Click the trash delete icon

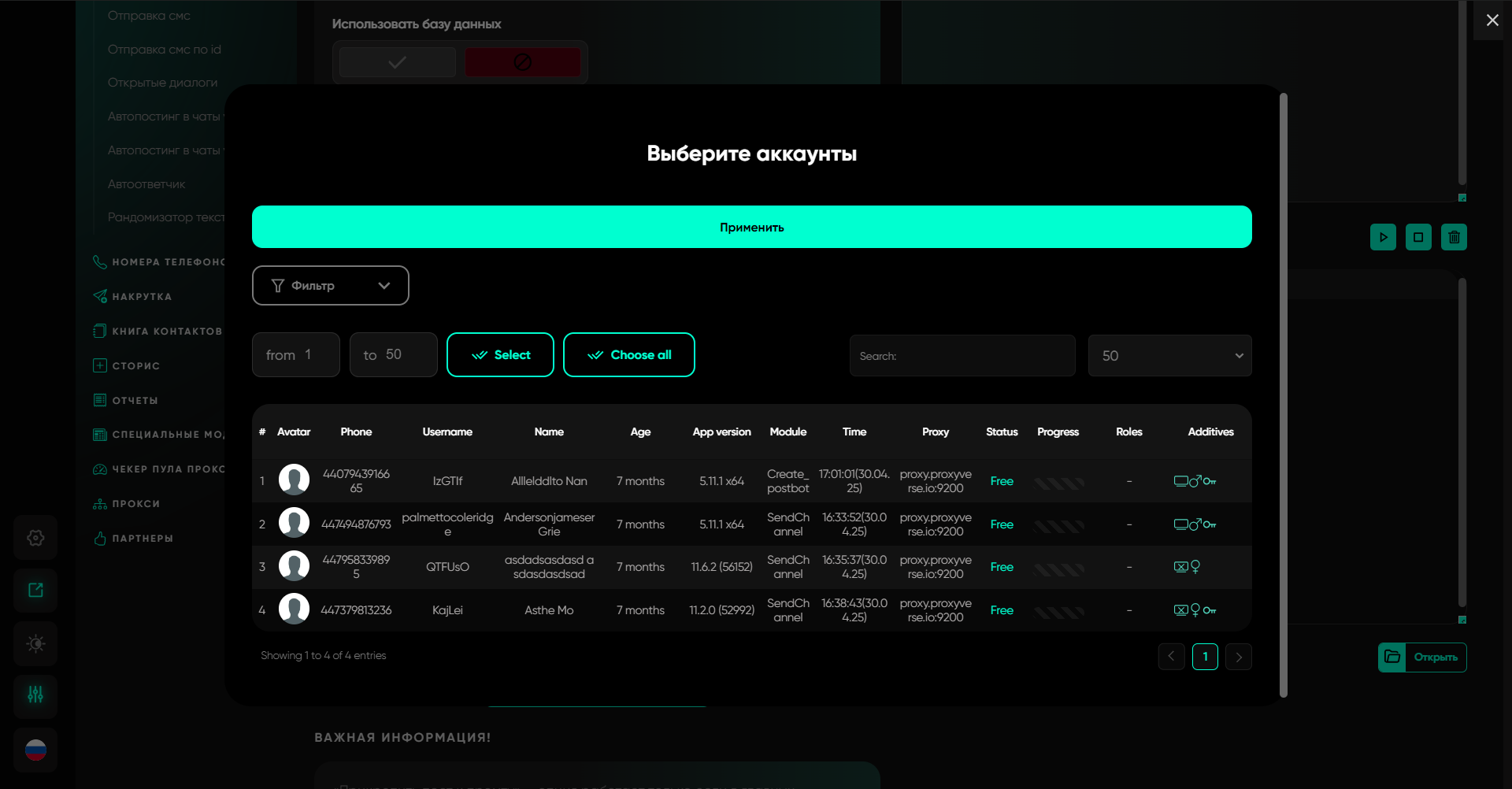(x=1454, y=237)
